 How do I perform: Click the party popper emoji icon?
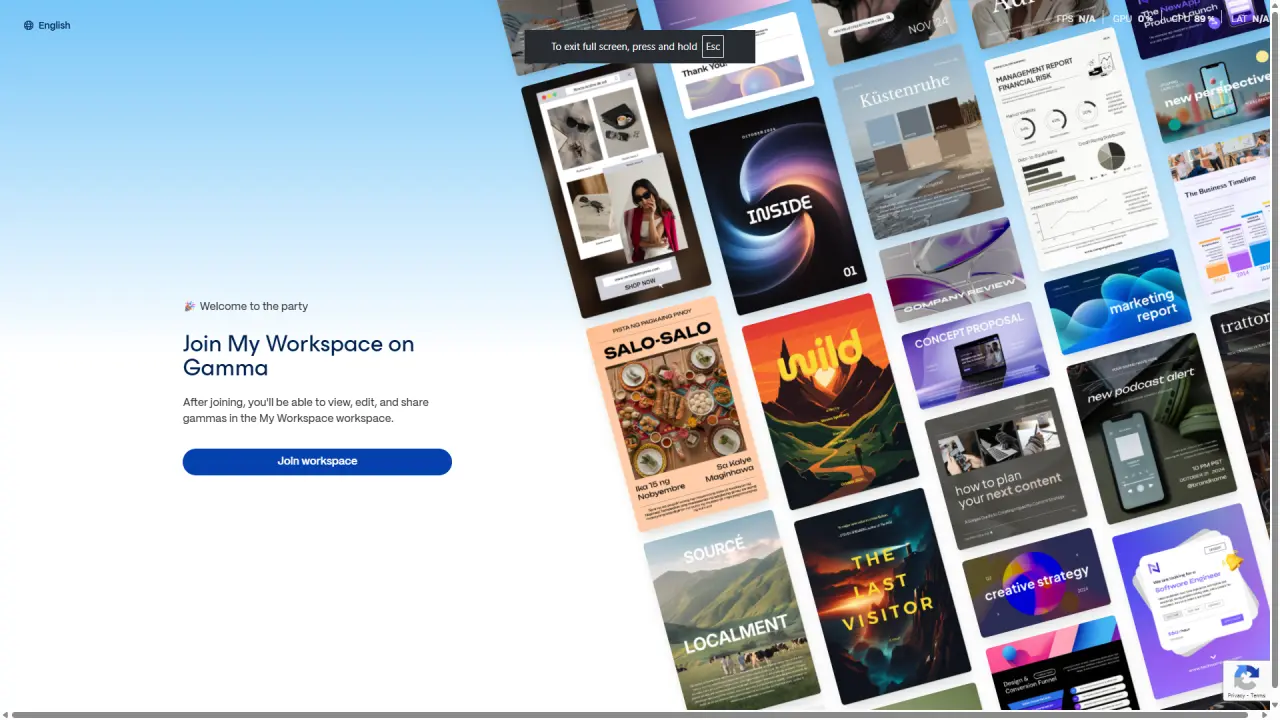pos(189,306)
